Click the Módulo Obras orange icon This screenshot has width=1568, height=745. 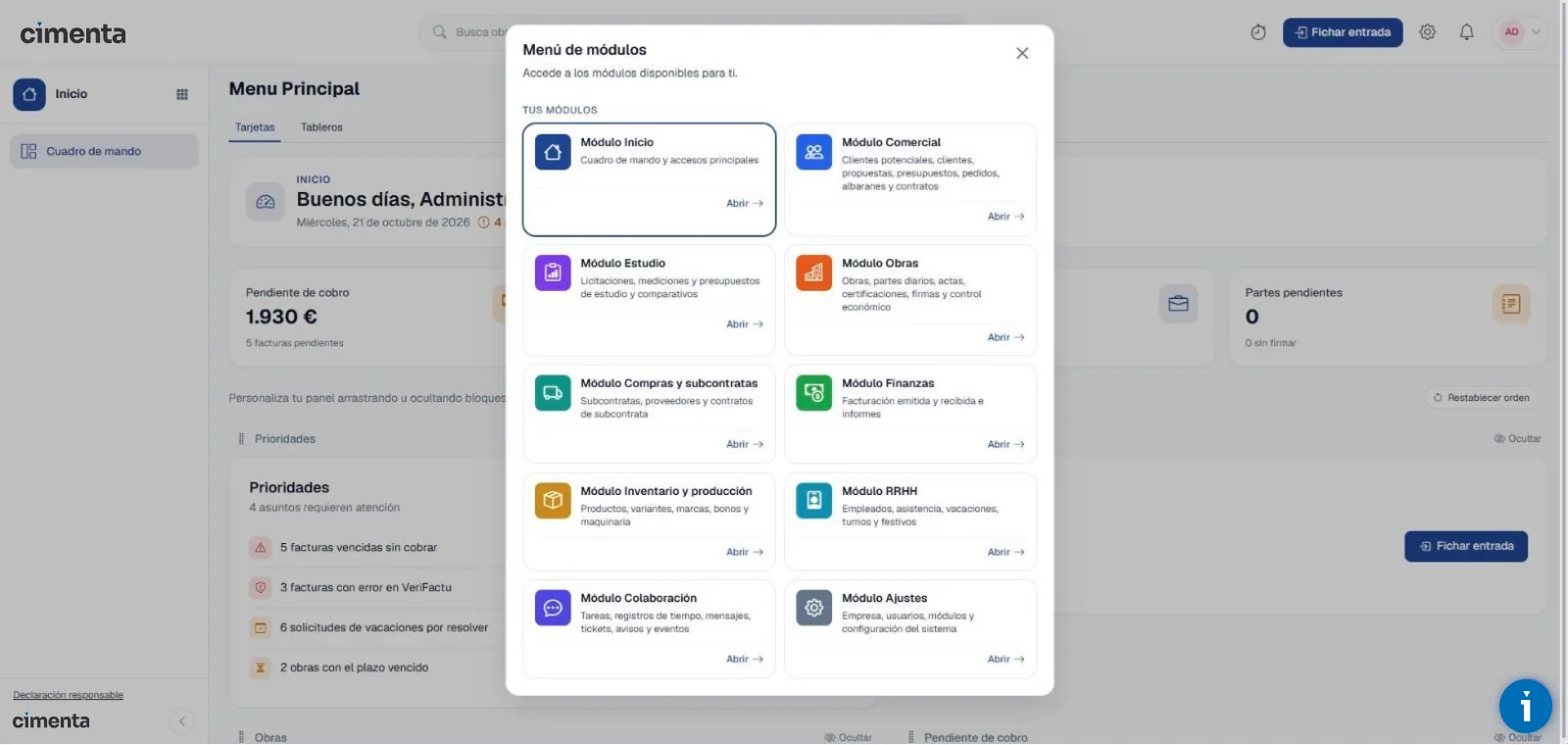click(813, 273)
